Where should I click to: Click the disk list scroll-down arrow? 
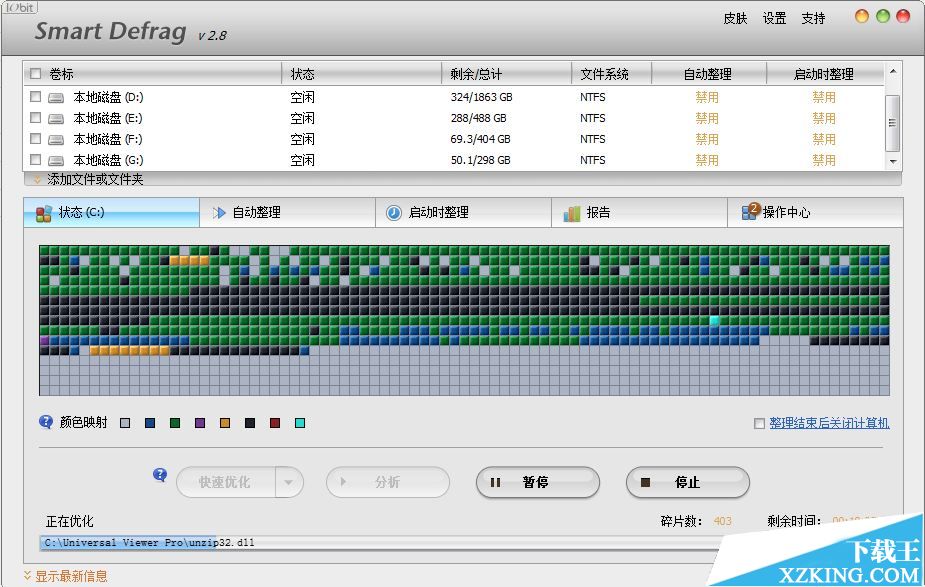click(x=893, y=161)
